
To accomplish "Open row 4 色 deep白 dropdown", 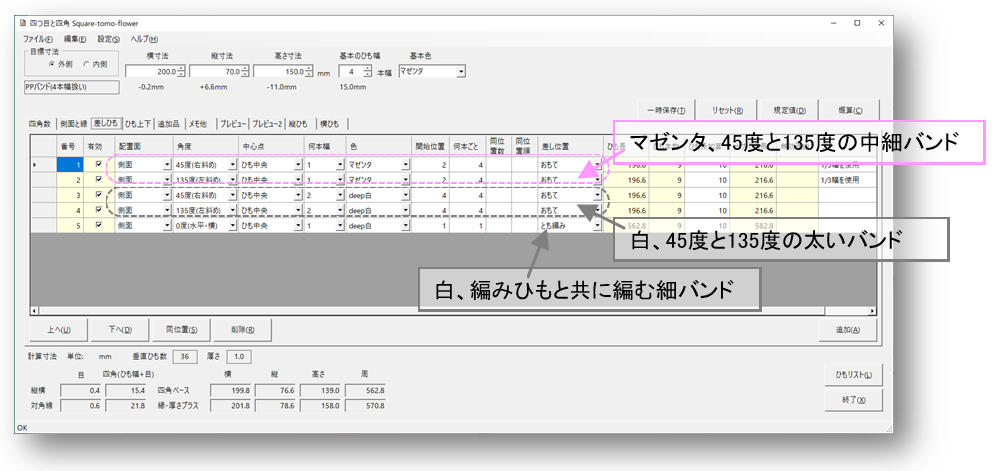I will (x=406, y=211).
